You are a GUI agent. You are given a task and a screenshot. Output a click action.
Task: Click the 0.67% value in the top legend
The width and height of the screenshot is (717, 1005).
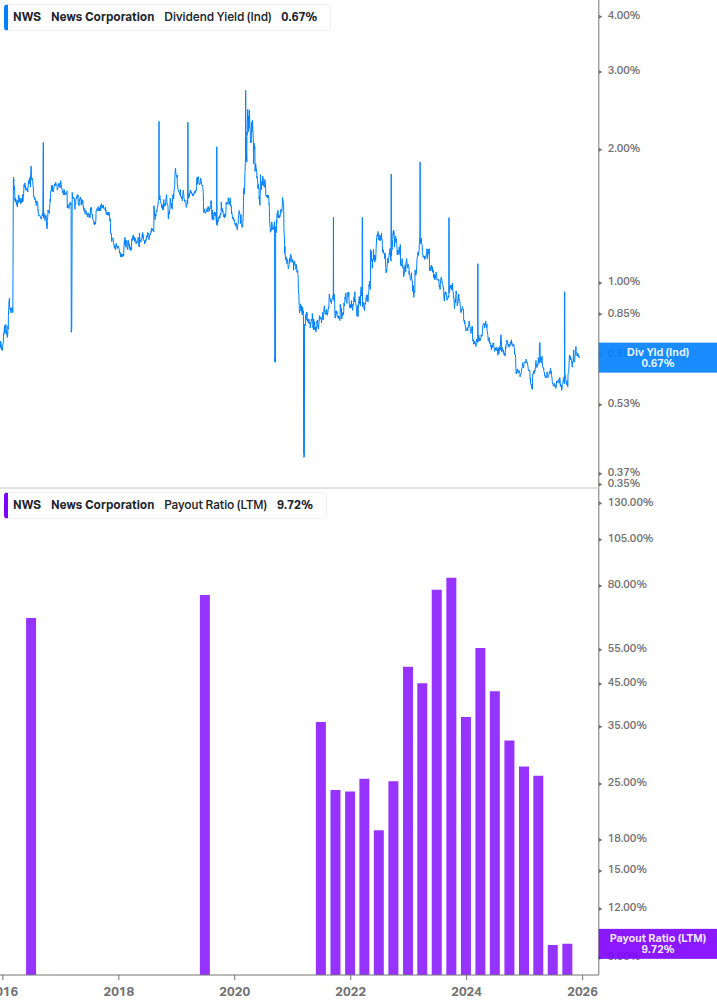pos(301,17)
